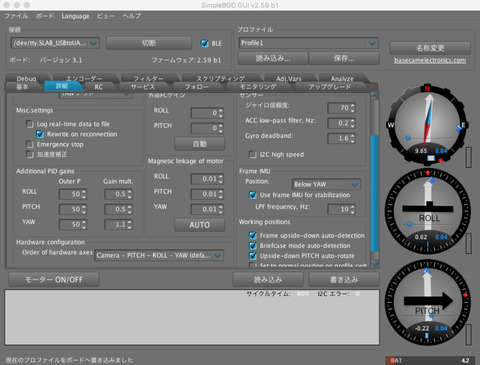The image size is (480, 365).
Task: Switch to the フィルター tab
Action: 149,79
